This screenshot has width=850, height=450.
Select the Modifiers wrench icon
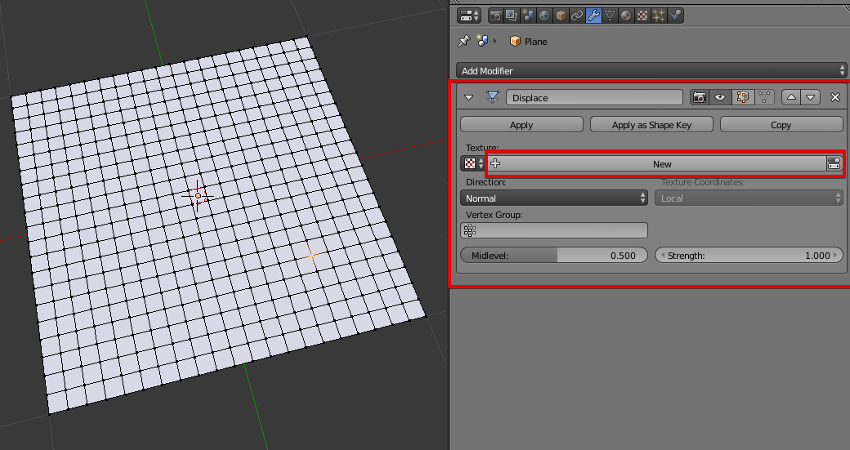(593, 15)
